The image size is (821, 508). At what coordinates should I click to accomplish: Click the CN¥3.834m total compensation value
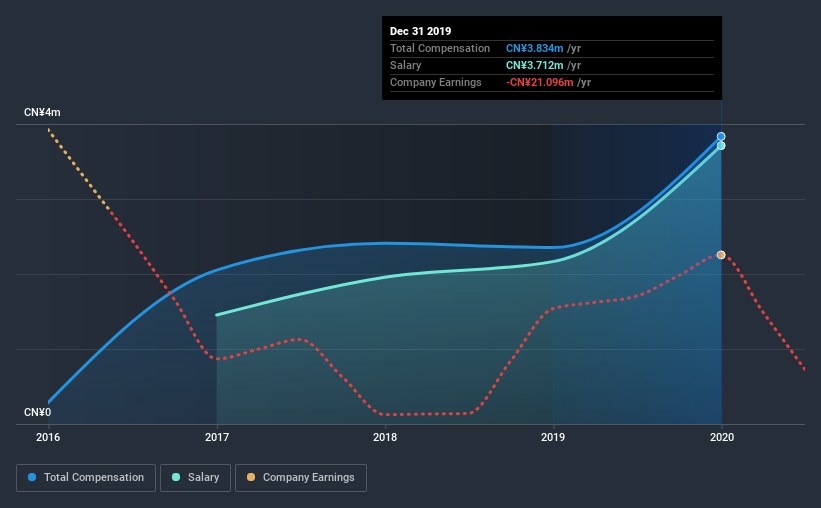535,49
